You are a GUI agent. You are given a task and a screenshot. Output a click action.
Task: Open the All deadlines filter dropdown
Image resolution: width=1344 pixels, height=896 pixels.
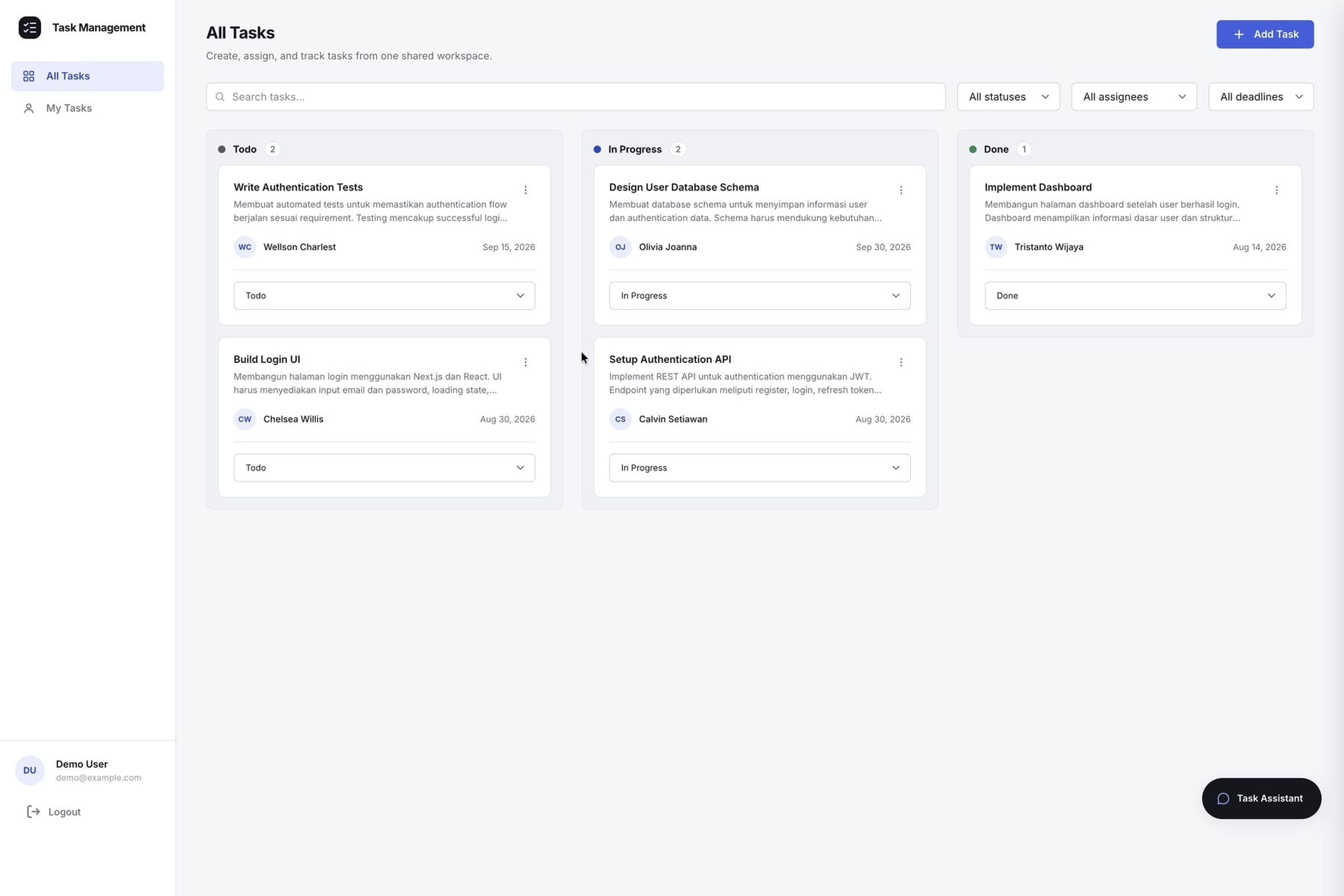pos(1261,96)
